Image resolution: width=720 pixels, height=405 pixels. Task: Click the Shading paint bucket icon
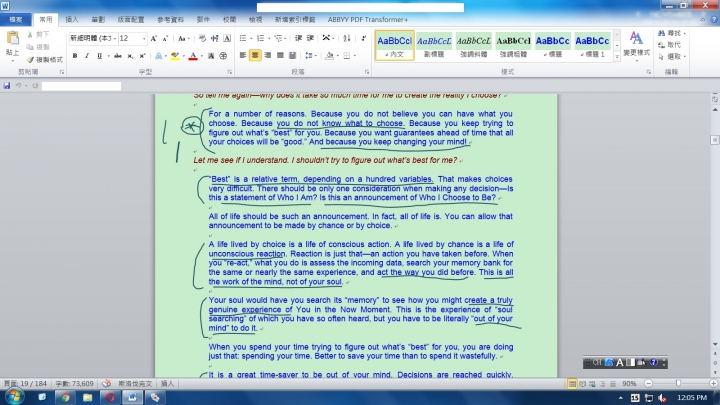coord(329,56)
